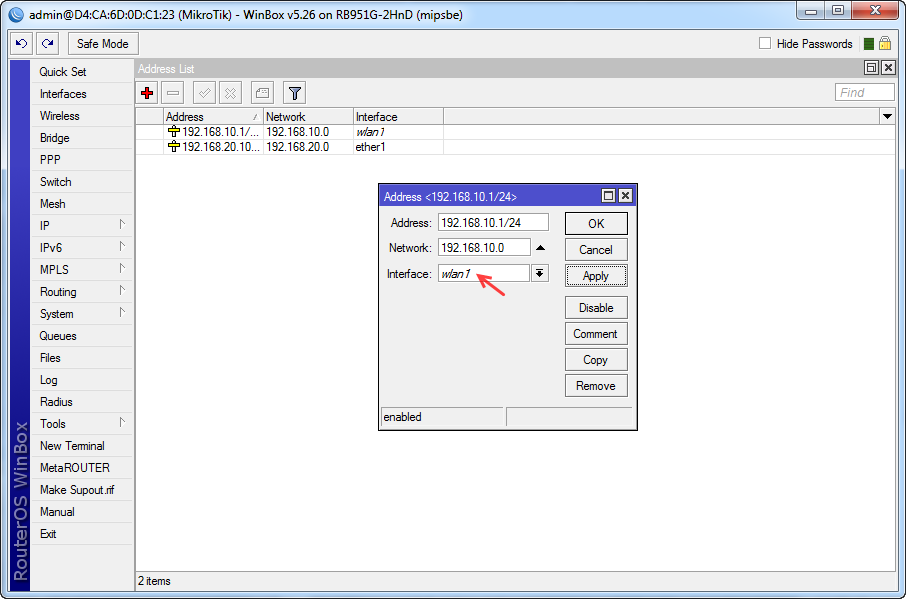The height and width of the screenshot is (599, 906).
Task: Open New Terminal
Action: pos(82,445)
